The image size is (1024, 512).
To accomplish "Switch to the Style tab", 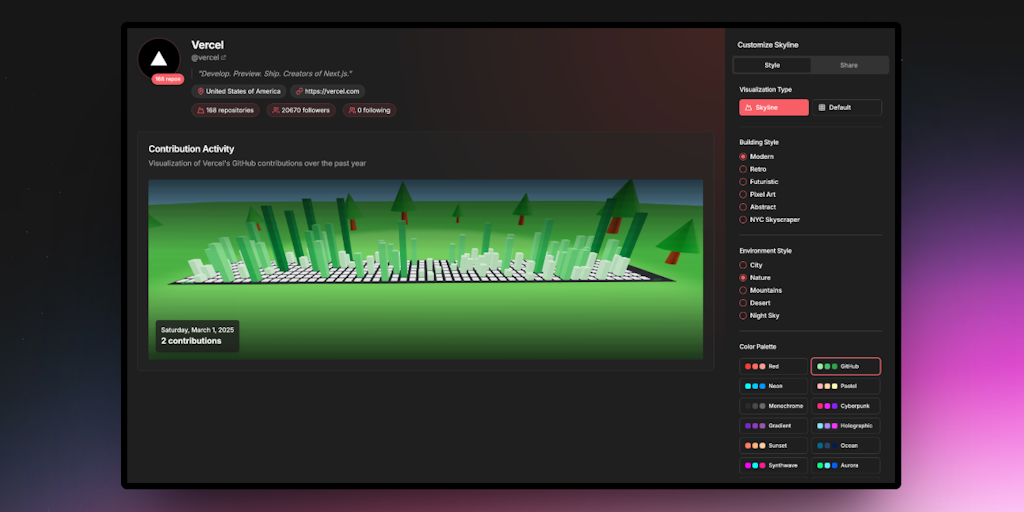I will point(772,65).
